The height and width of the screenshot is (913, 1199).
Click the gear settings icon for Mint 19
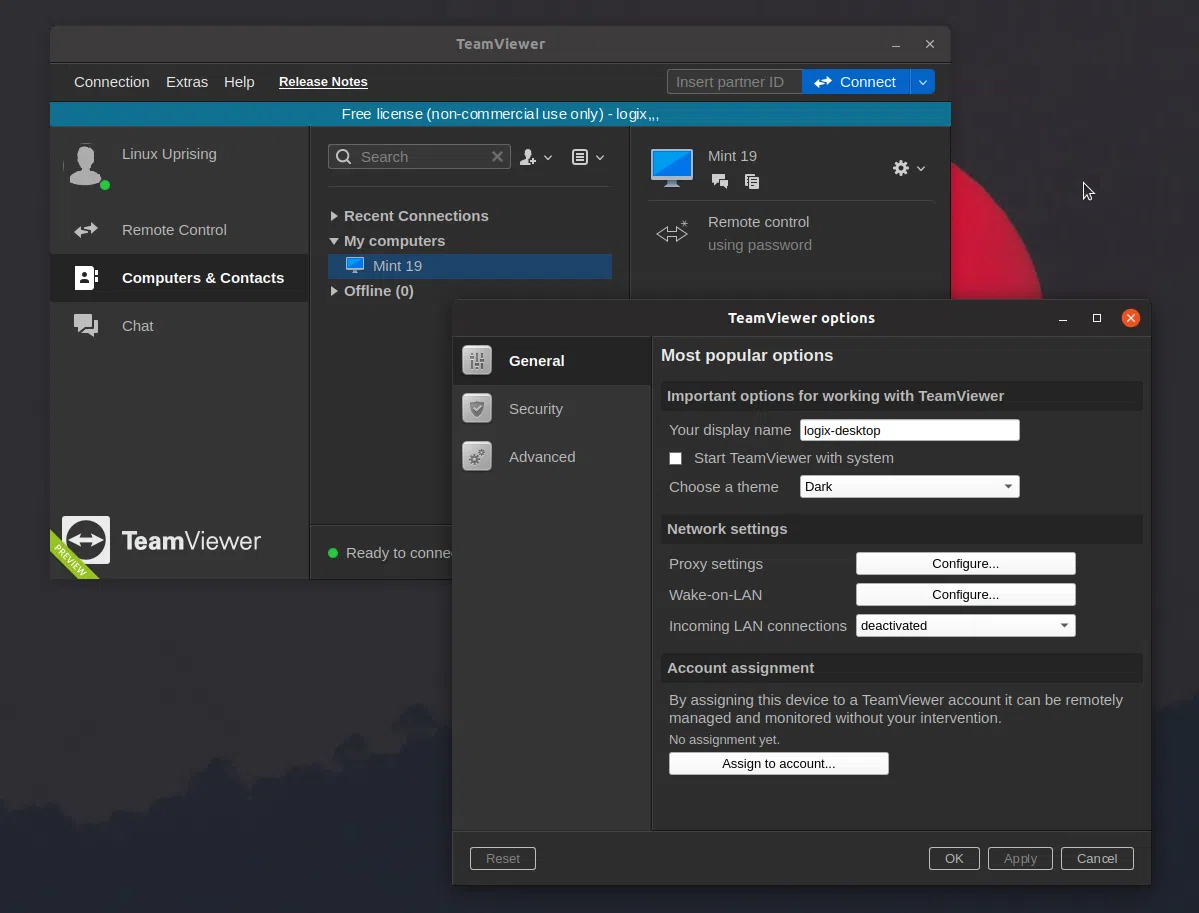coord(901,167)
